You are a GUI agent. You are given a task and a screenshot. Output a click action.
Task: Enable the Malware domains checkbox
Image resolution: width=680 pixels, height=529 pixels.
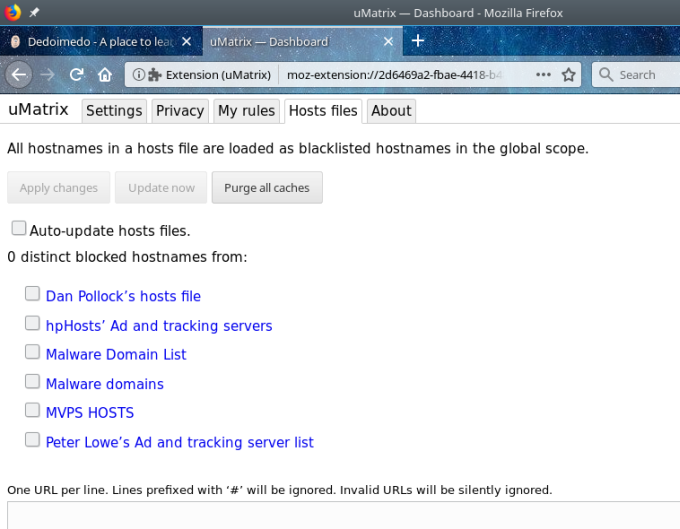click(33, 381)
